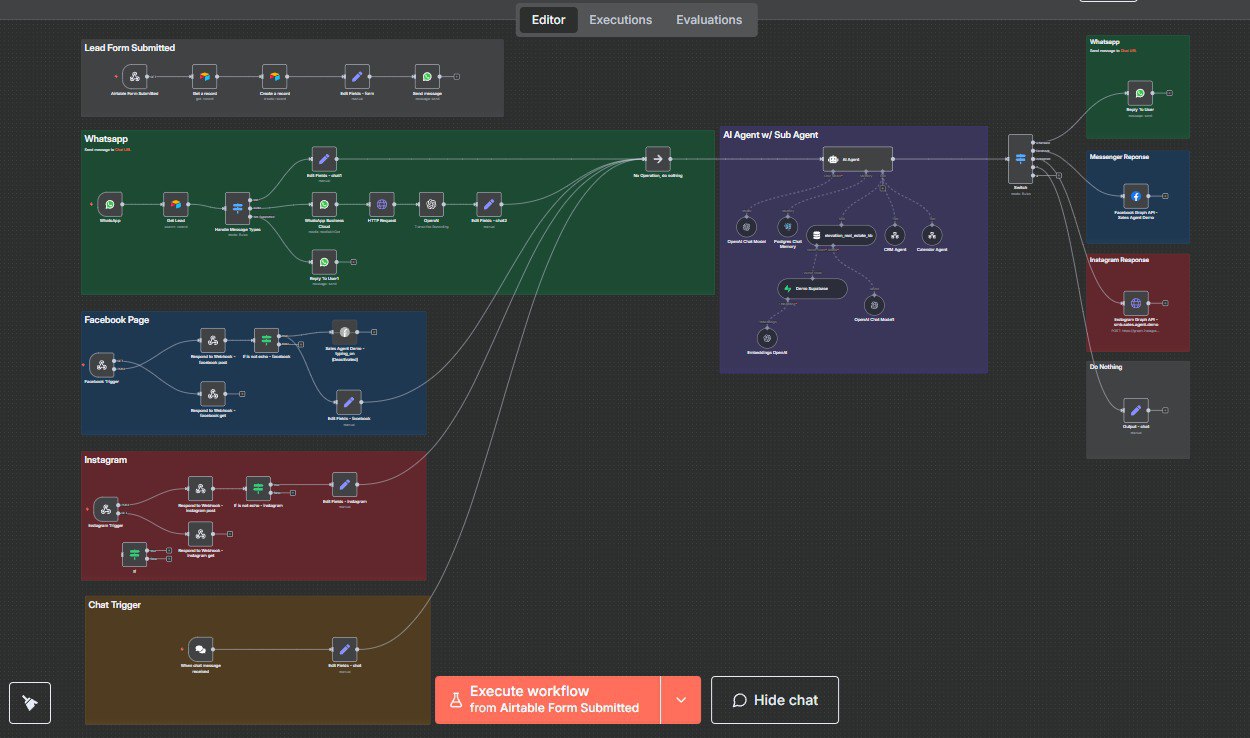Select the Switch node after AI Agent

[1020, 159]
